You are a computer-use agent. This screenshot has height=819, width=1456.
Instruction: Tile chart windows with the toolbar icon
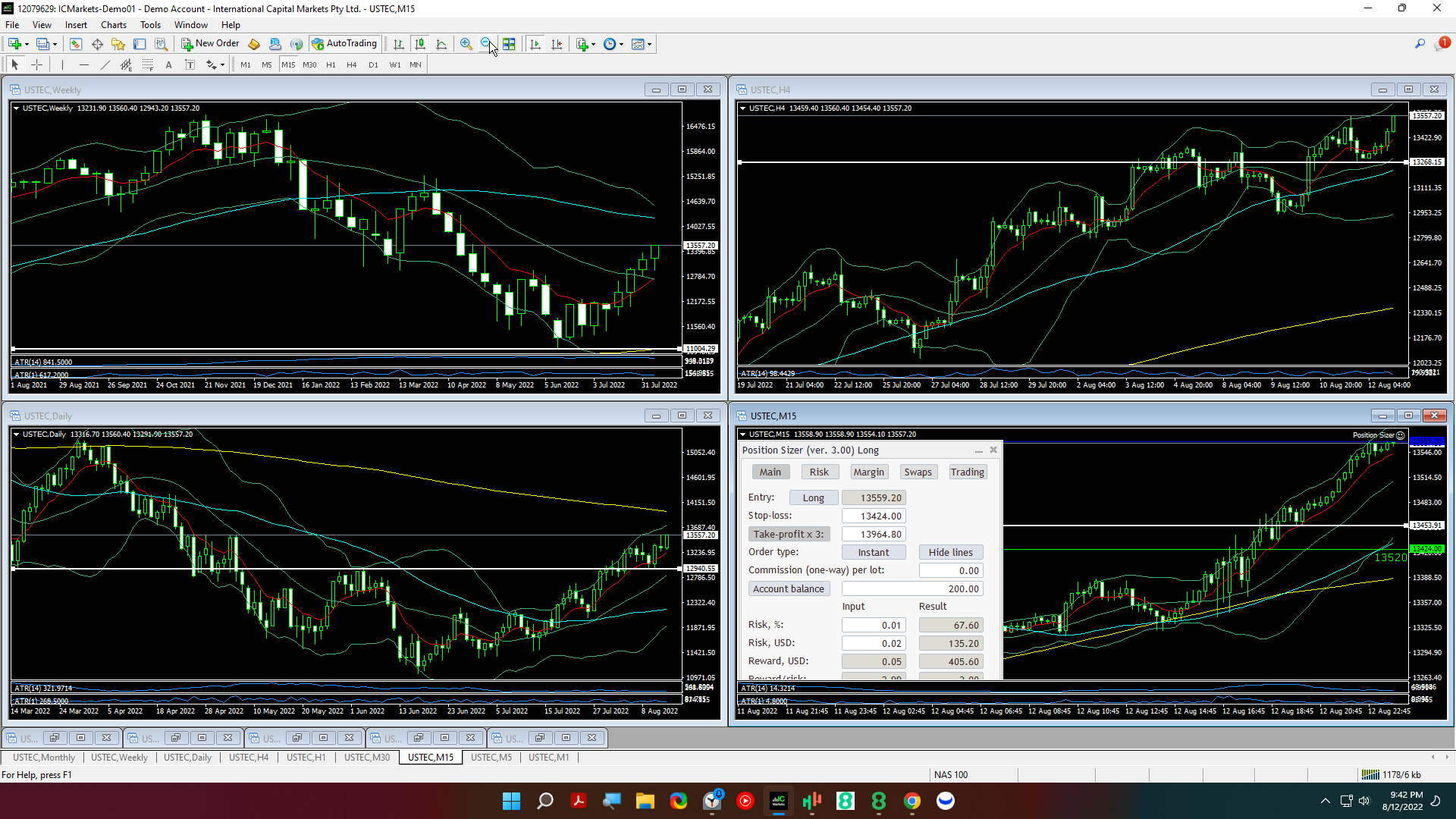pos(509,44)
